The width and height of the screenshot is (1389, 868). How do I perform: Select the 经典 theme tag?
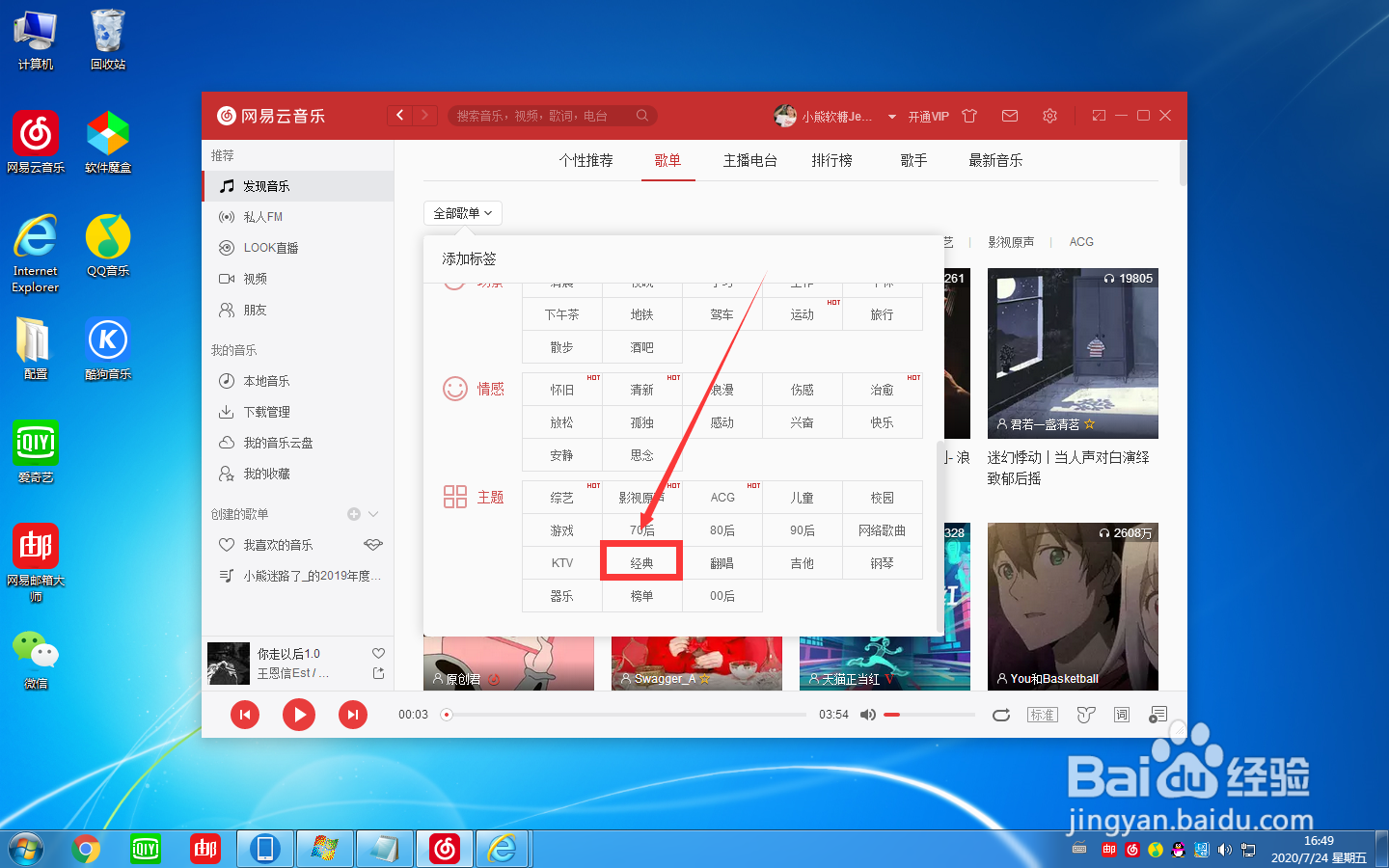641,562
